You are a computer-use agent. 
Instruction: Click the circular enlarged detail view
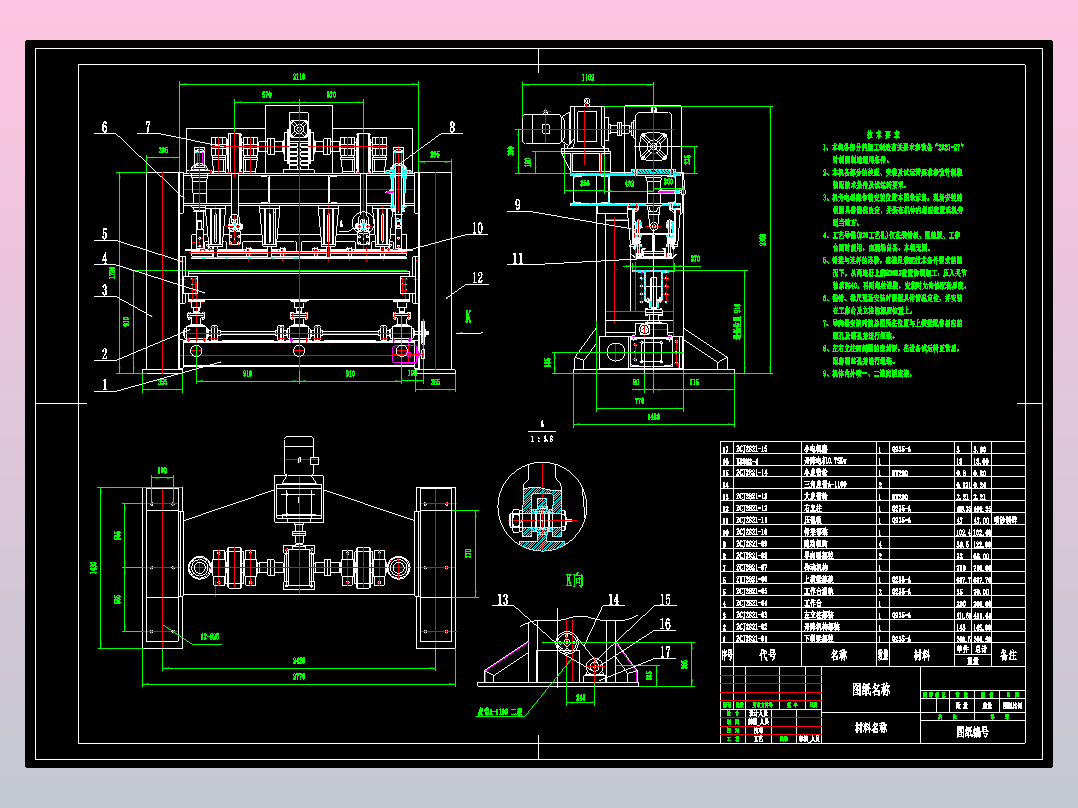[542, 507]
